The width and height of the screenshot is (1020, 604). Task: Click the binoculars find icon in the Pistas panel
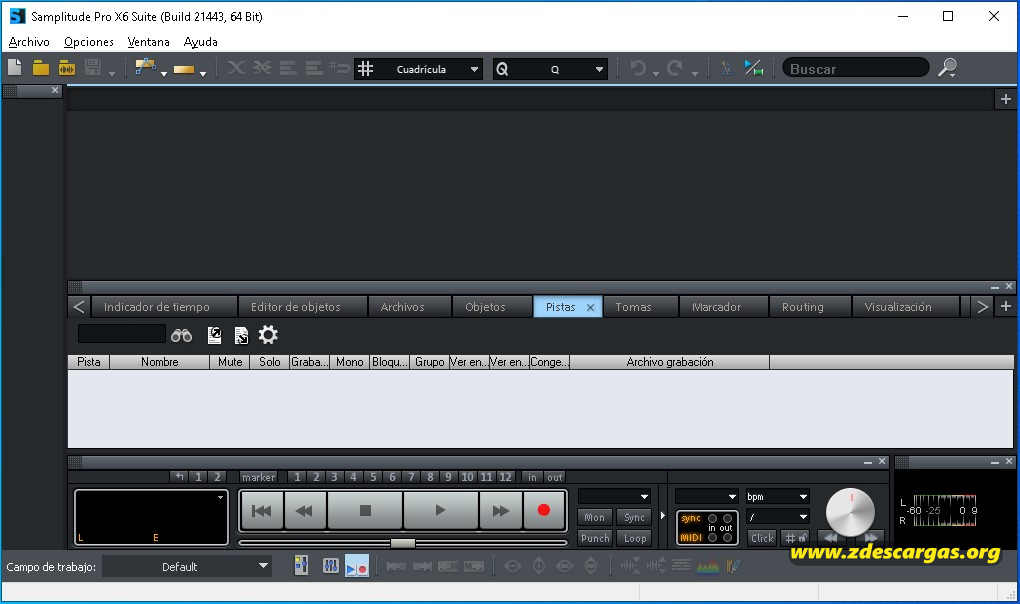181,335
